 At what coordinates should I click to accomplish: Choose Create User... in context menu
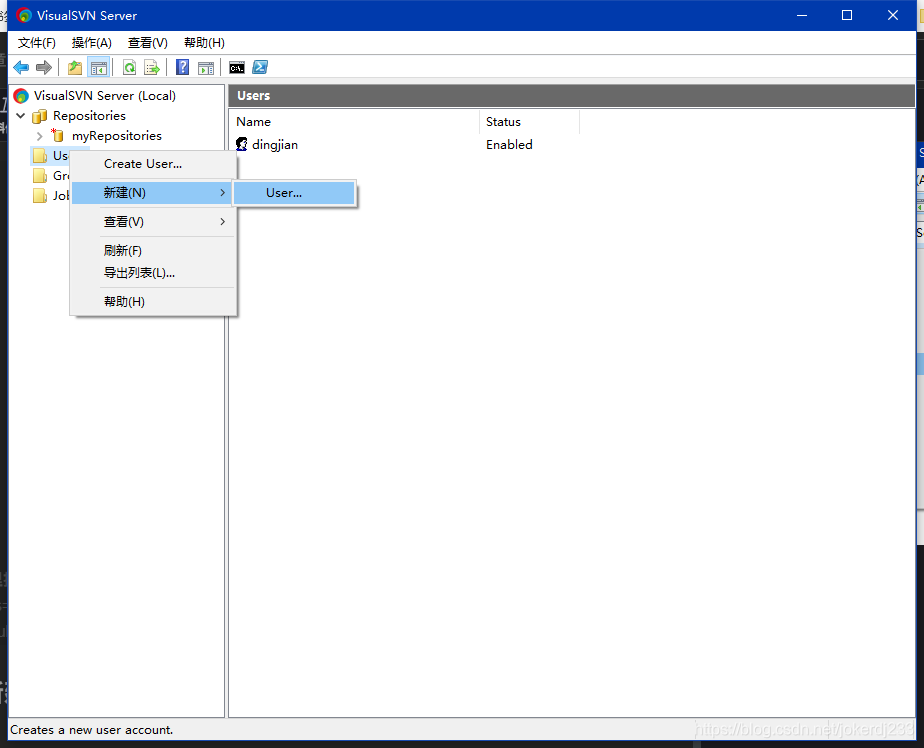[x=153, y=164]
